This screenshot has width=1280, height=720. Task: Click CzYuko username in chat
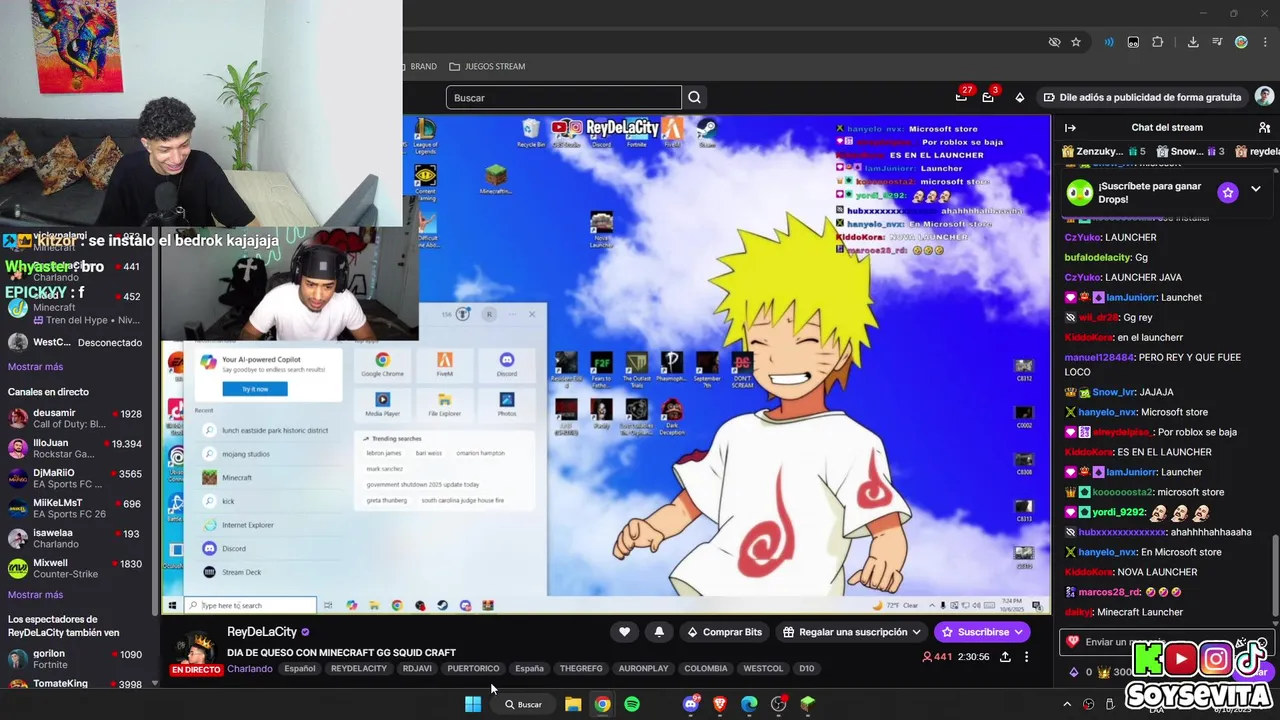click(x=1083, y=237)
